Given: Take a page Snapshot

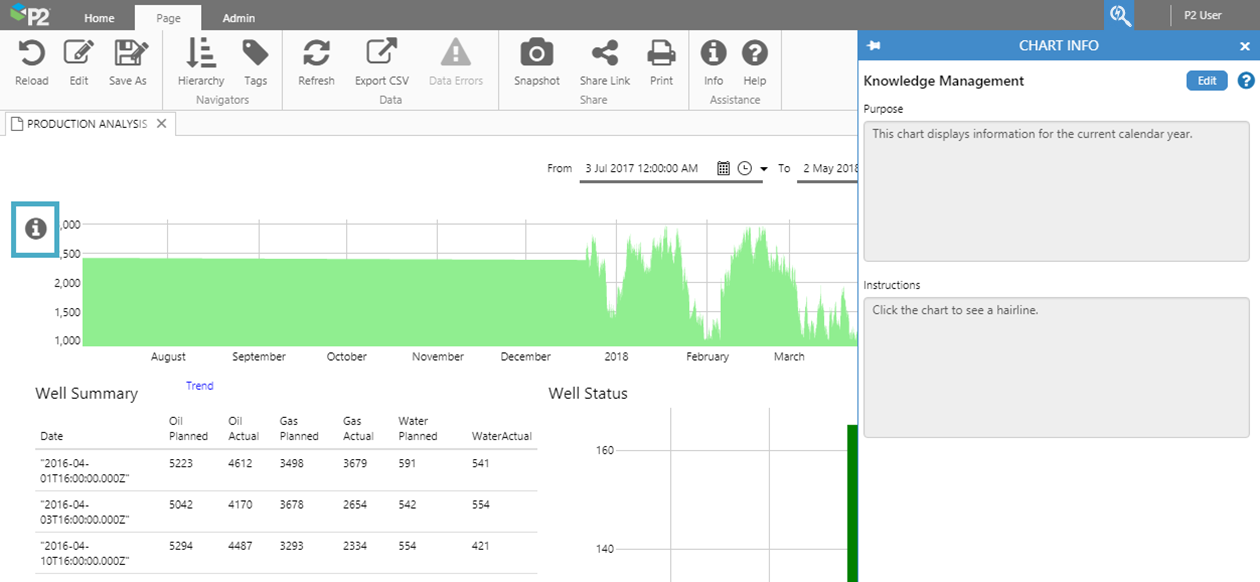Looking at the screenshot, I should (536, 54).
